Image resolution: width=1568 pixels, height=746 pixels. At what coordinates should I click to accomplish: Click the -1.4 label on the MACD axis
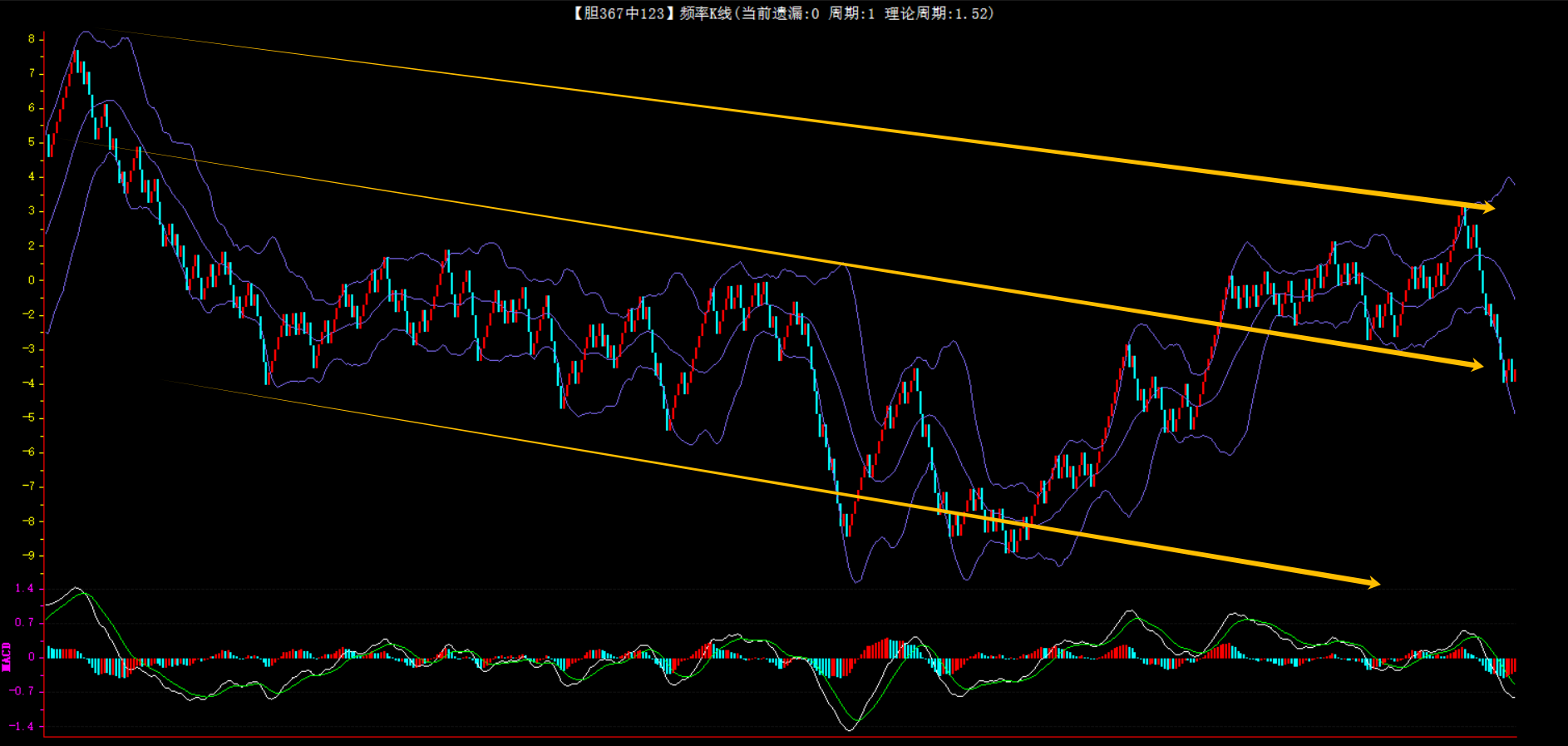(22, 726)
